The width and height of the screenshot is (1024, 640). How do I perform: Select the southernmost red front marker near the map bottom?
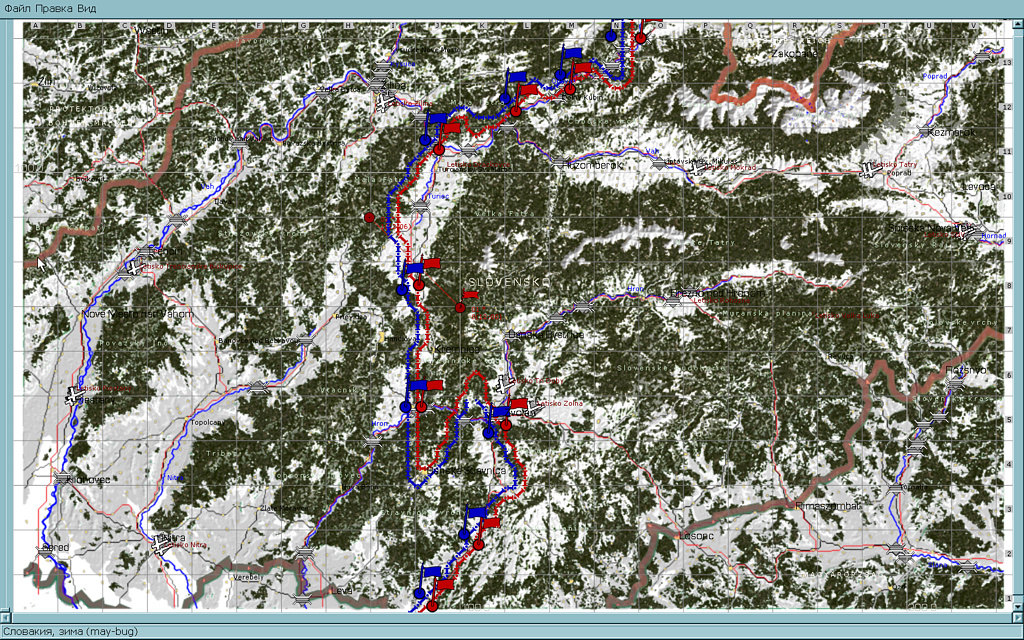tap(432, 607)
